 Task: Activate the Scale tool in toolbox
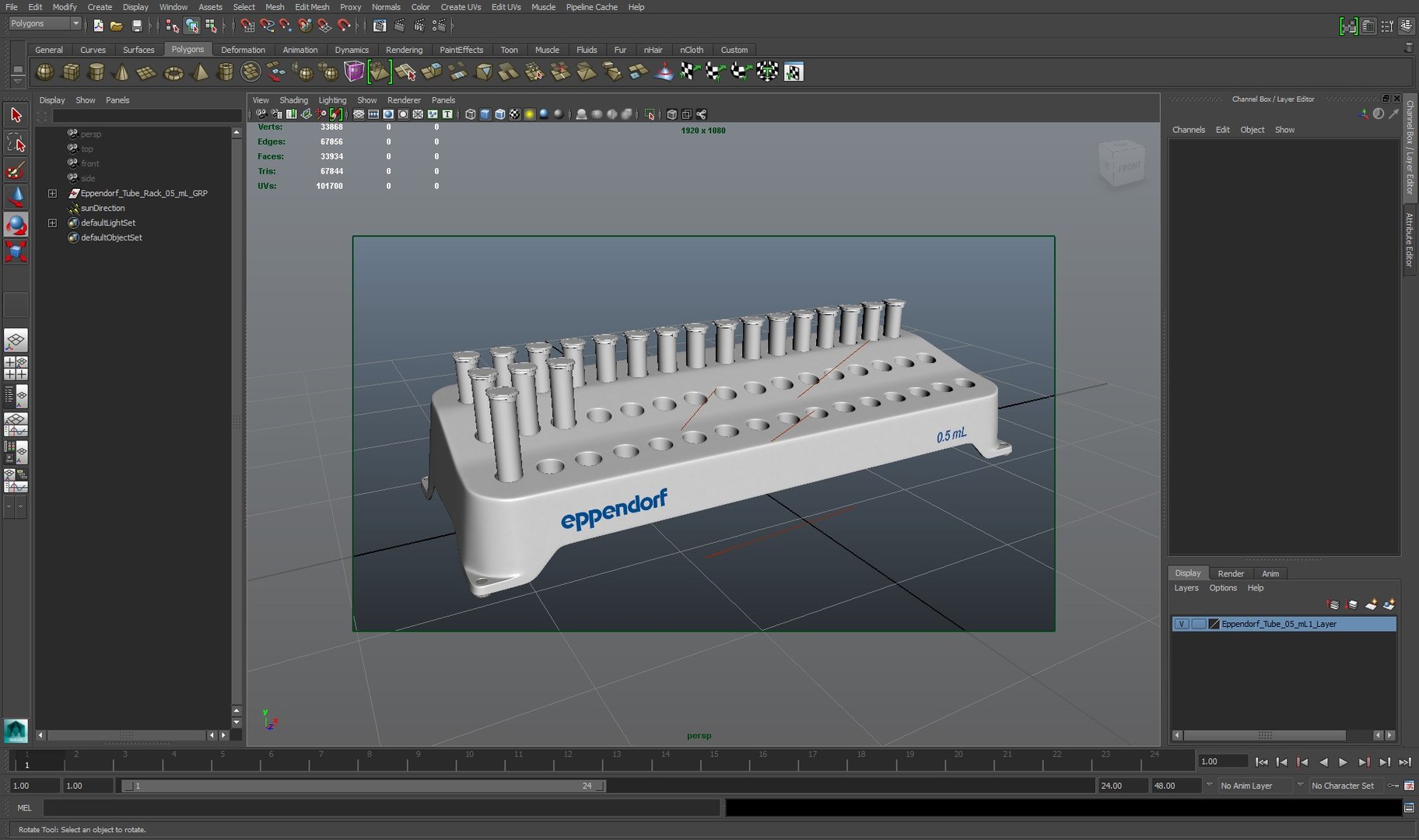coord(16,251)
